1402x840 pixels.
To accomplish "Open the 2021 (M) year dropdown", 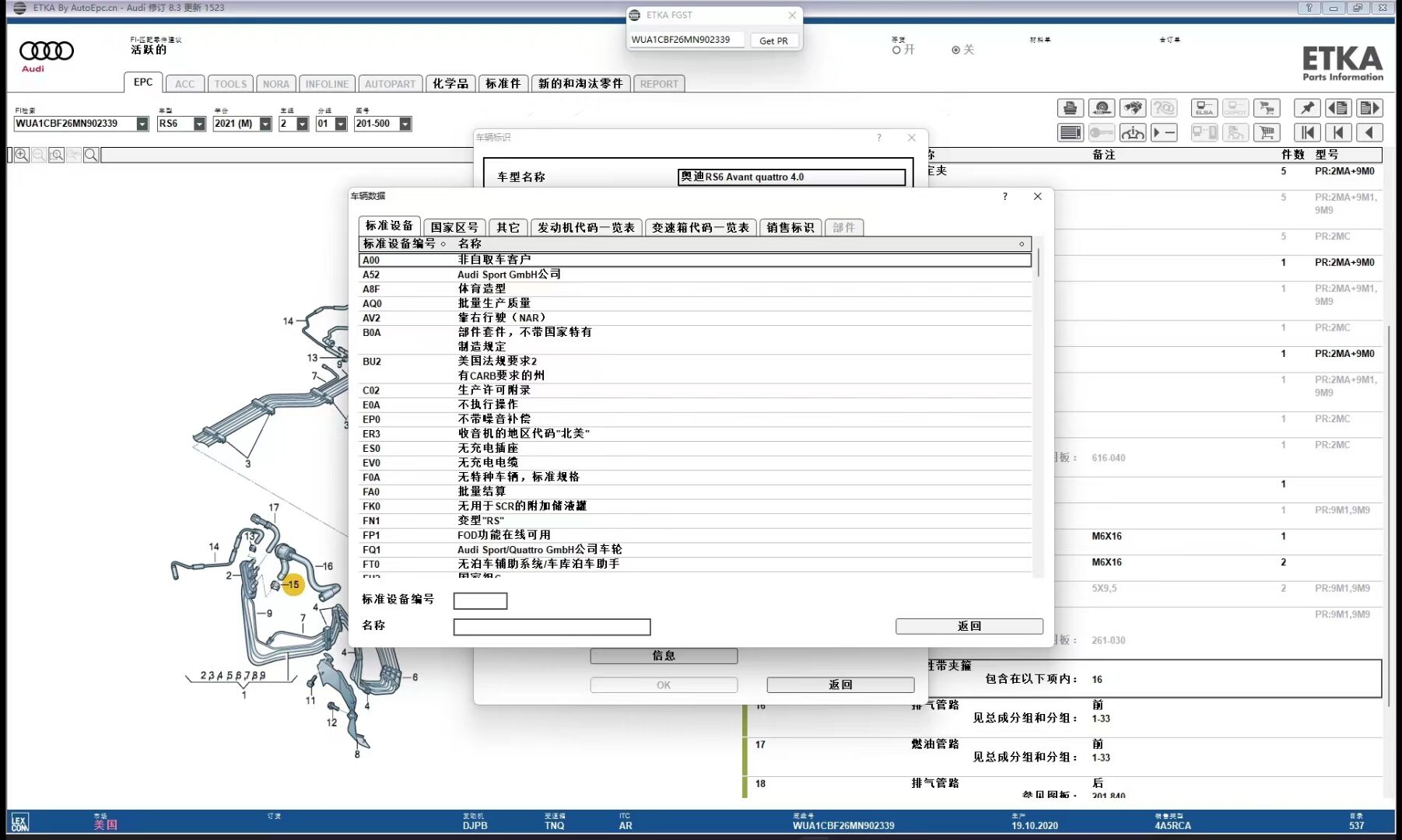I will [x=265, y=124].
